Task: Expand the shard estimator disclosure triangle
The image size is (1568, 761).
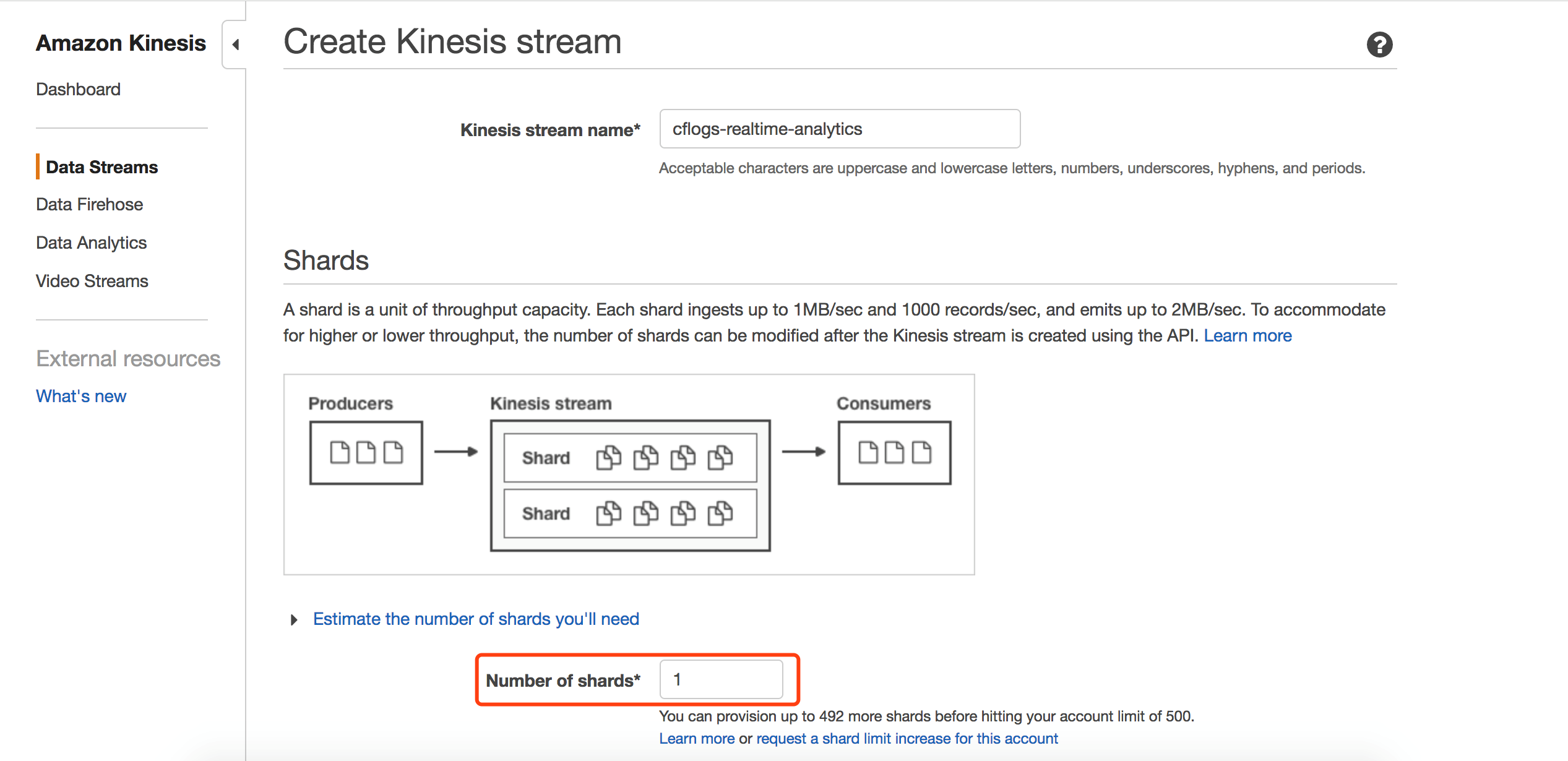Action: (x=294, y=619)
